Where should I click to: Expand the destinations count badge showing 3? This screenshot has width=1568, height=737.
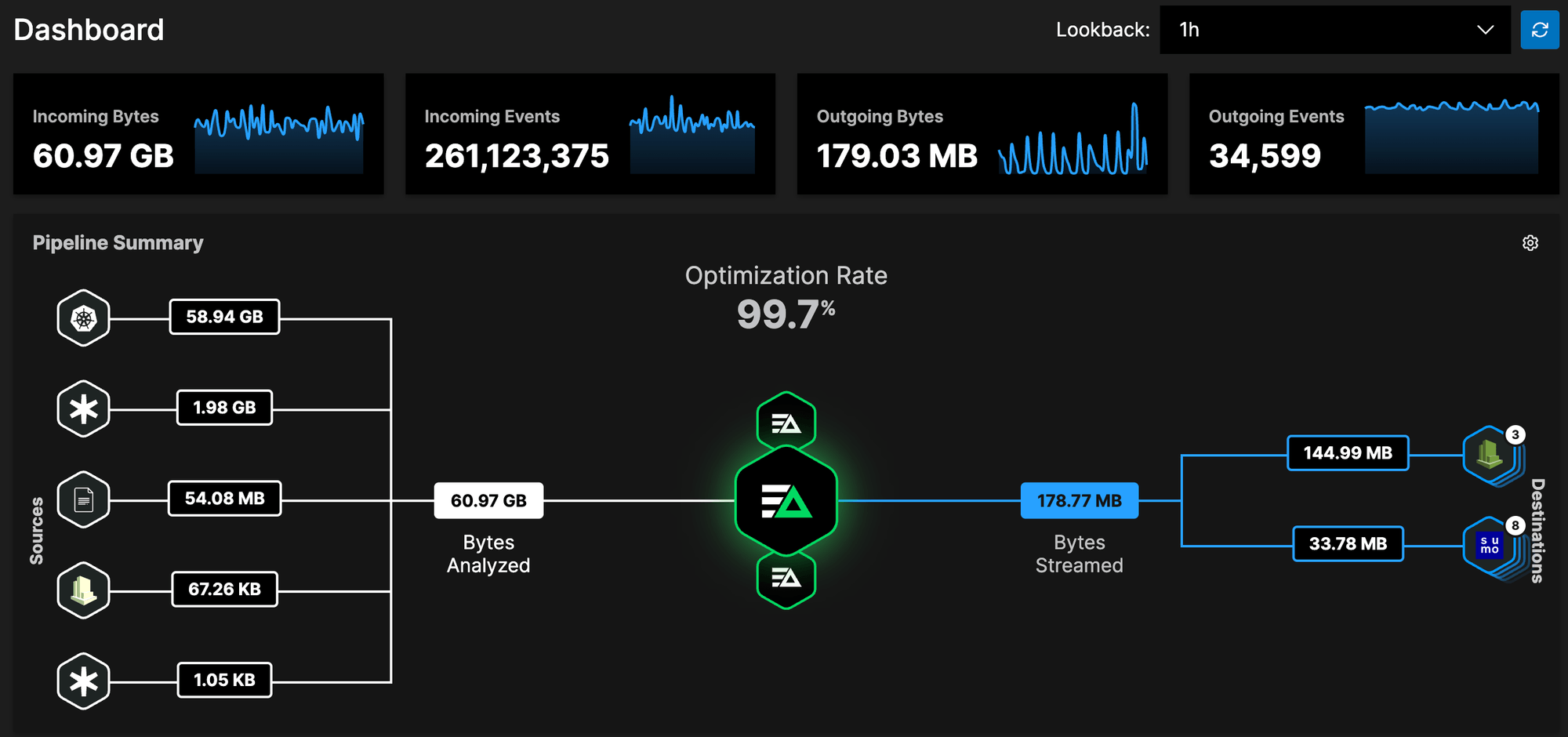pyautogui.click(x=1512, y=433)
